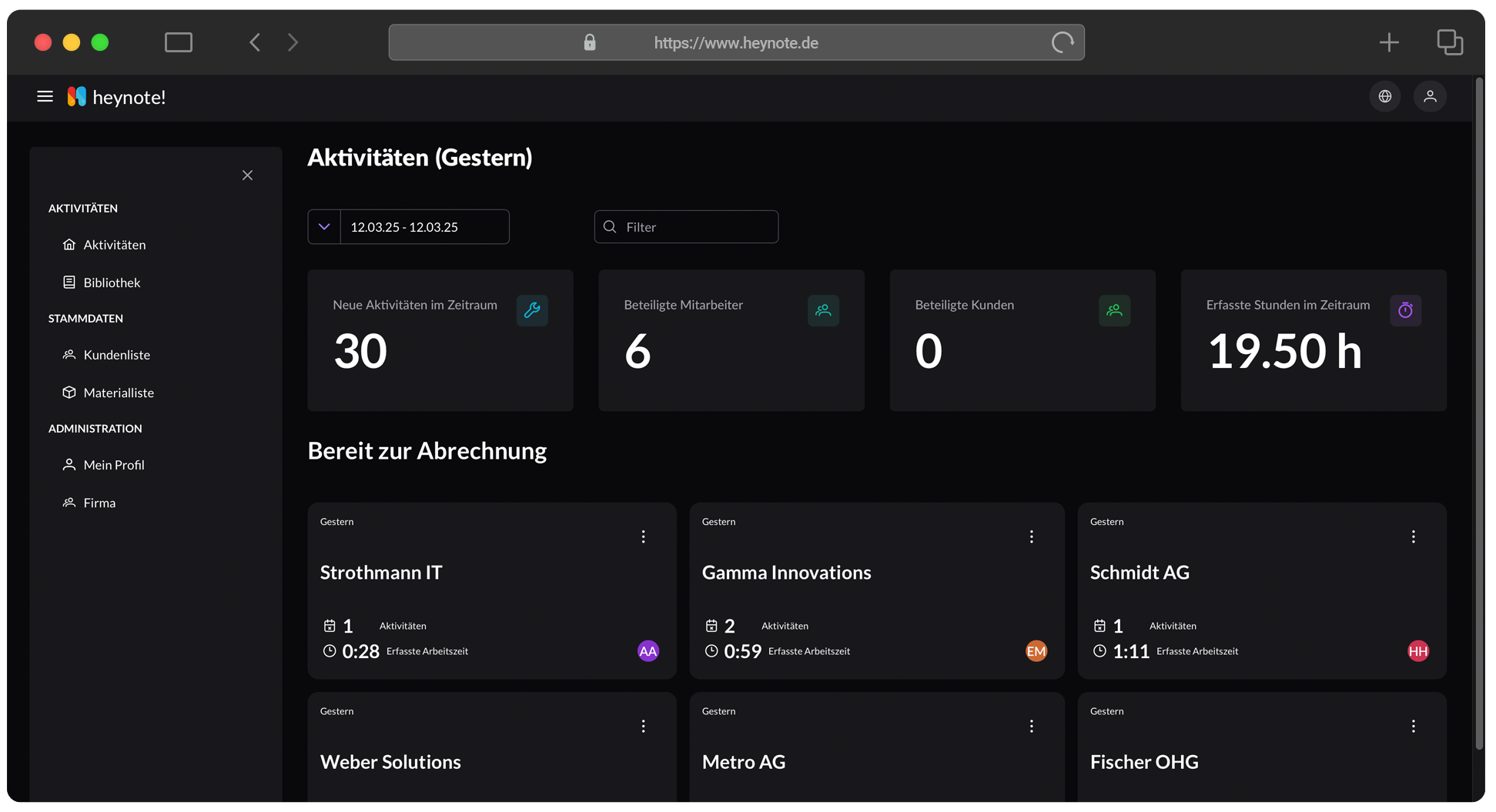
Task: Open Mein Profil in sidebar
Action: pos(103,465)
